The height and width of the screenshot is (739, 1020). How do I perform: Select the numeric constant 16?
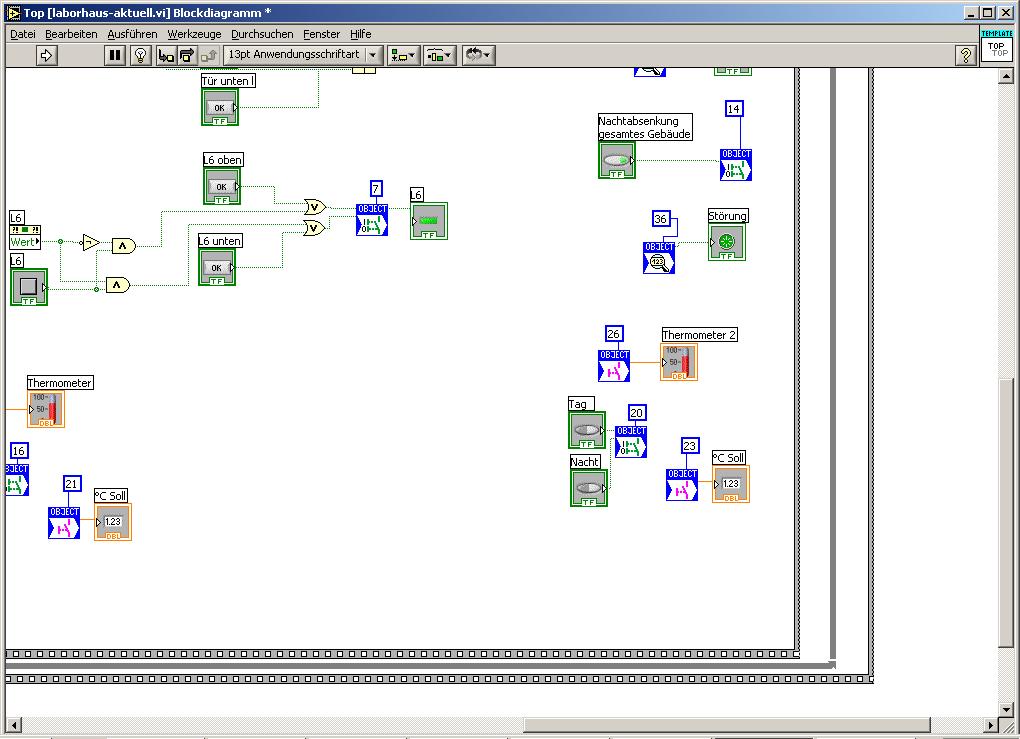pyautogui.click(x=19, y=451)
